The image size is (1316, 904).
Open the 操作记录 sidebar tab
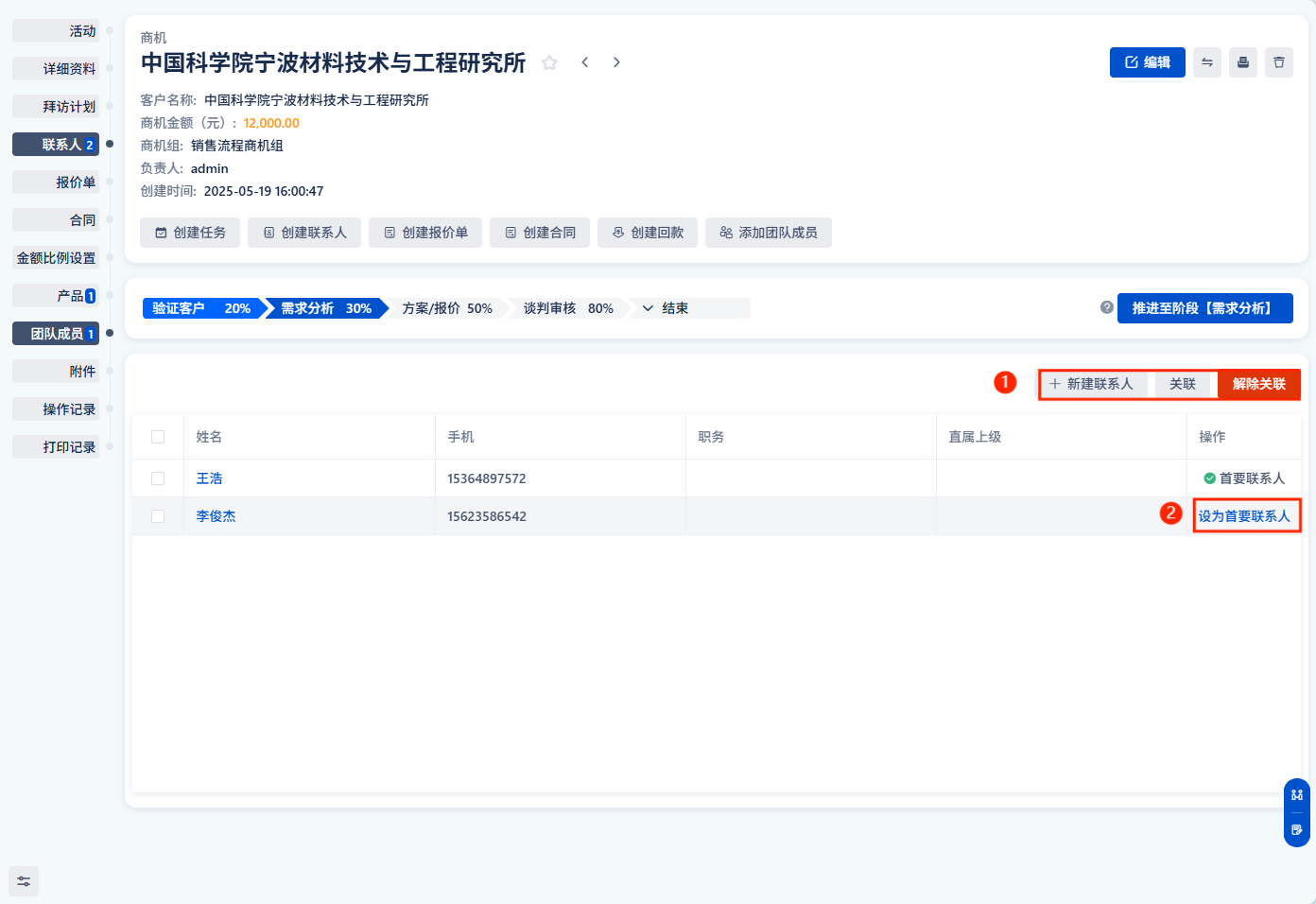pos(56,409)
